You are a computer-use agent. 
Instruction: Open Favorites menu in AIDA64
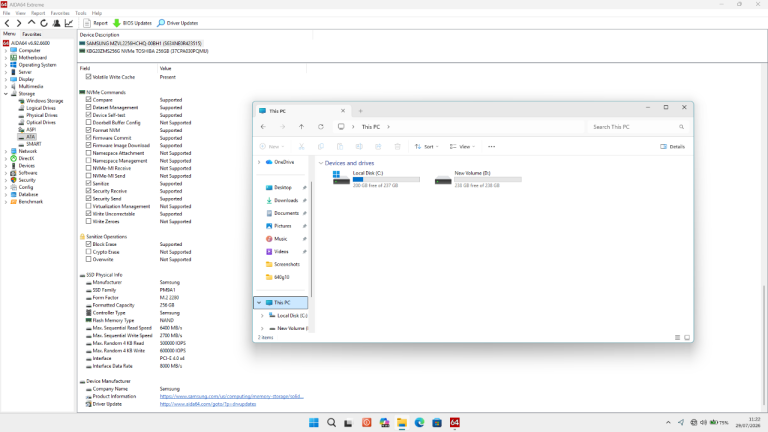[60, 13]
